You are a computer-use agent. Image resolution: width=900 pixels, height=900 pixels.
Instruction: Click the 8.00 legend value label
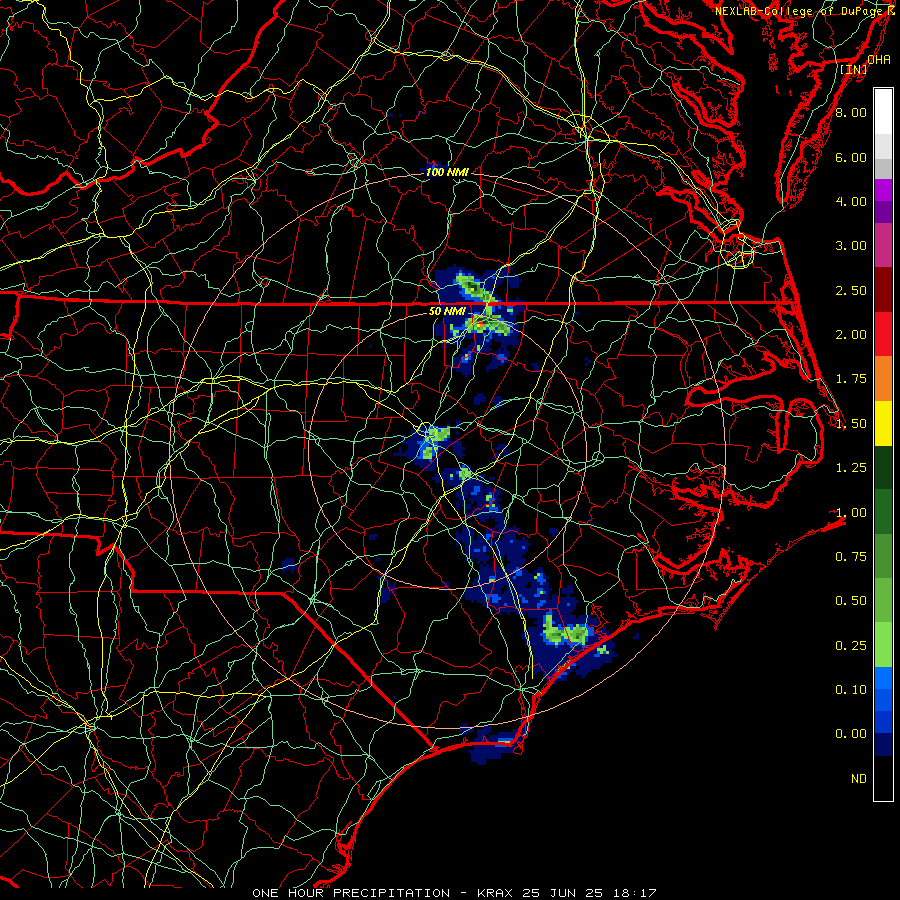coord(851,112)
